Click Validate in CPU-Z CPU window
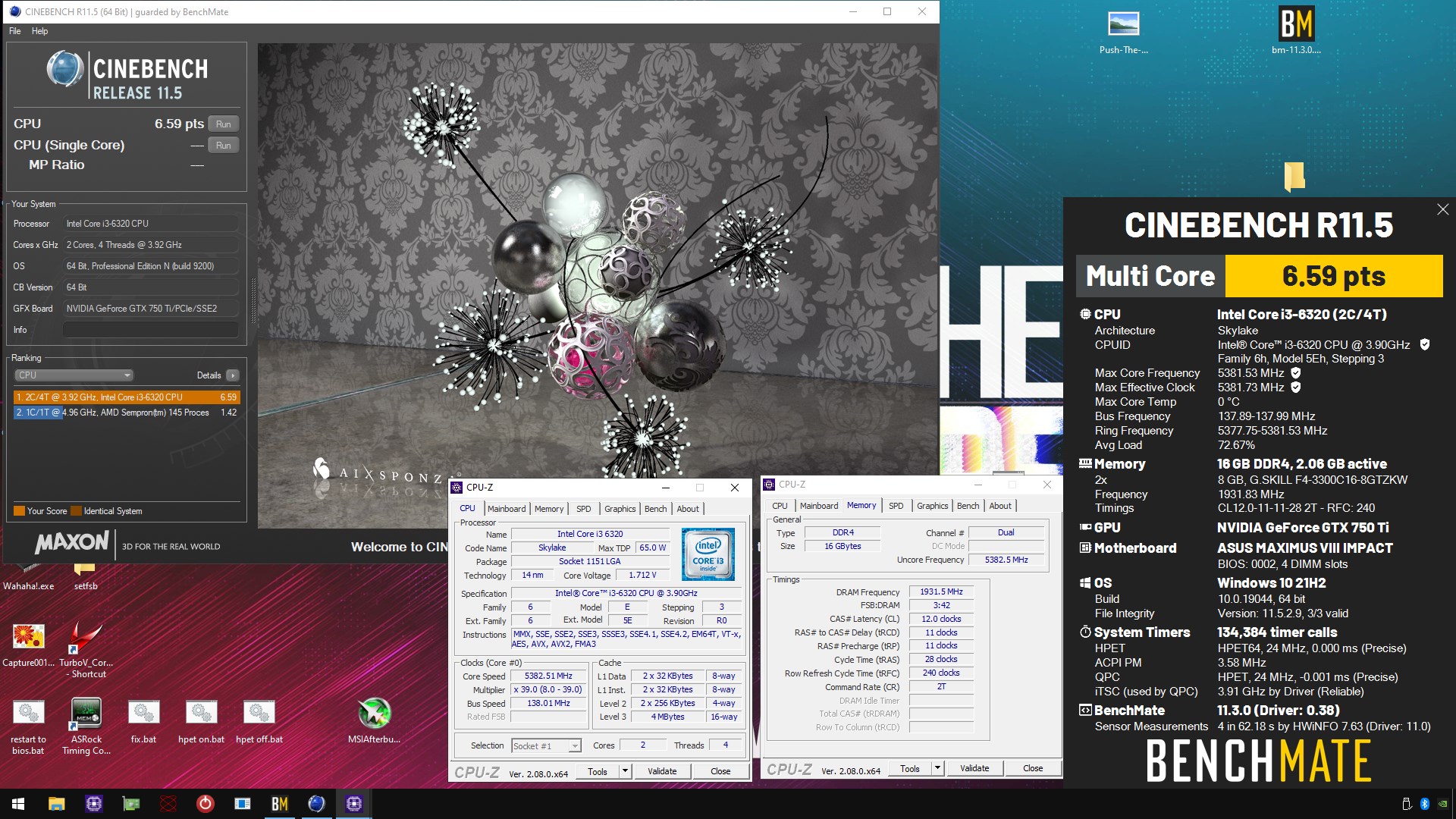Image resolution: width=1456 pixels, height=819 pixels. click(x=662, y=771)
